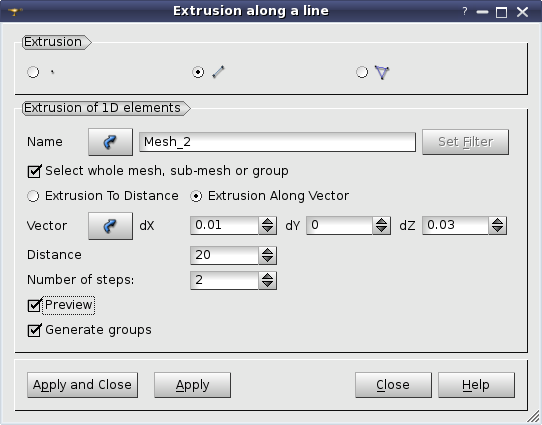The height and width of the screenshot is (425, 542).
Task: Click the Name selection arrow button
Action: (x=110, y=142)
